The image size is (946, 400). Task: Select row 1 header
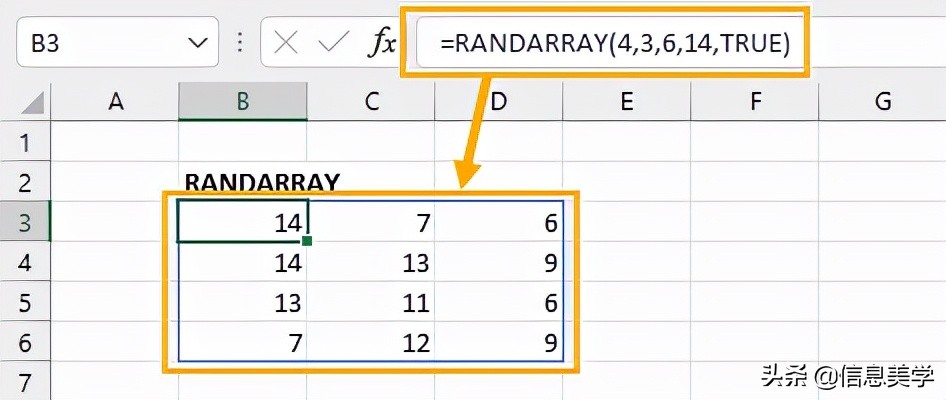[x=25, y=142]
